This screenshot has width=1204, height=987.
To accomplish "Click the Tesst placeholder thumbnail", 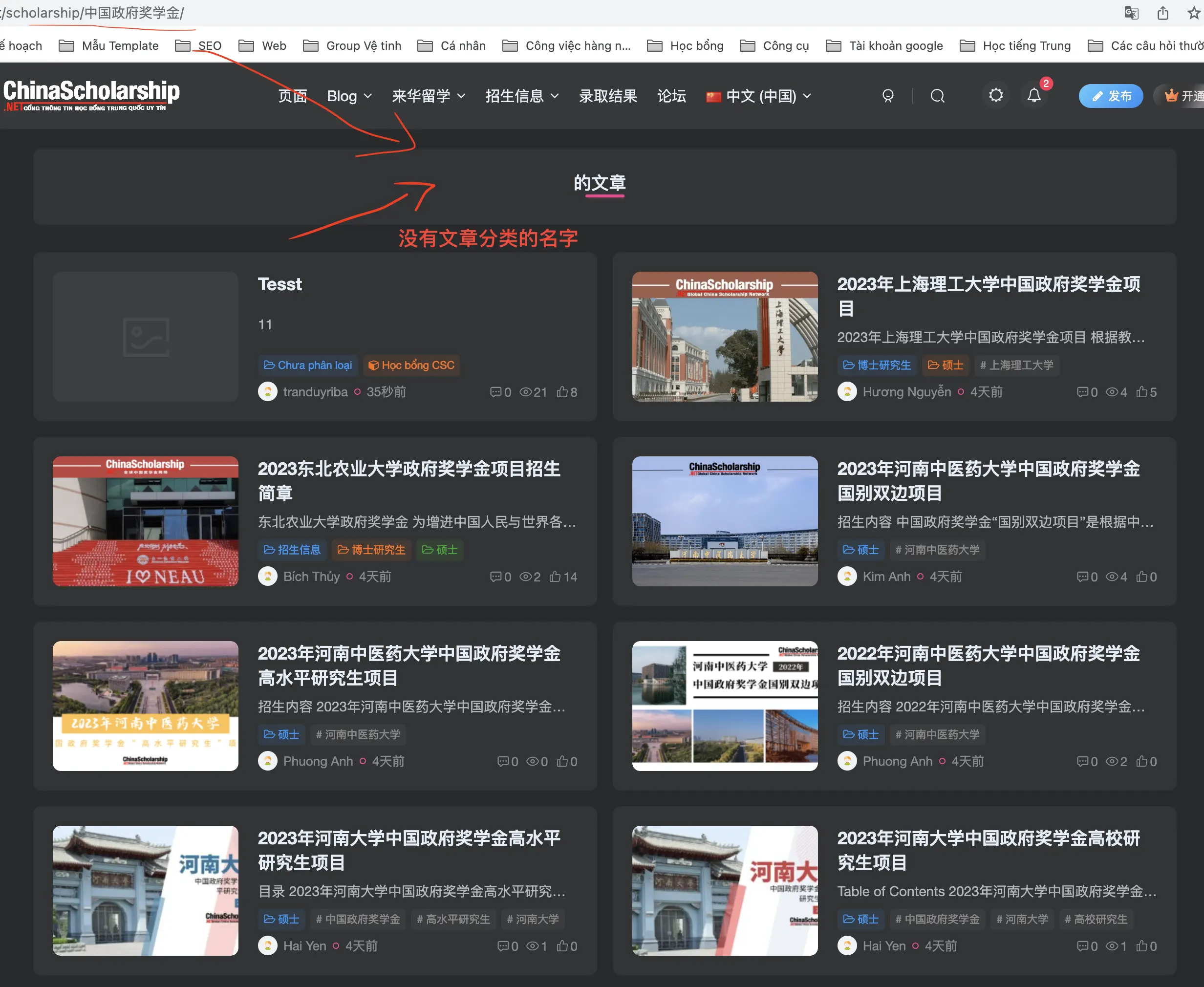I will click(x=146, y=337).
